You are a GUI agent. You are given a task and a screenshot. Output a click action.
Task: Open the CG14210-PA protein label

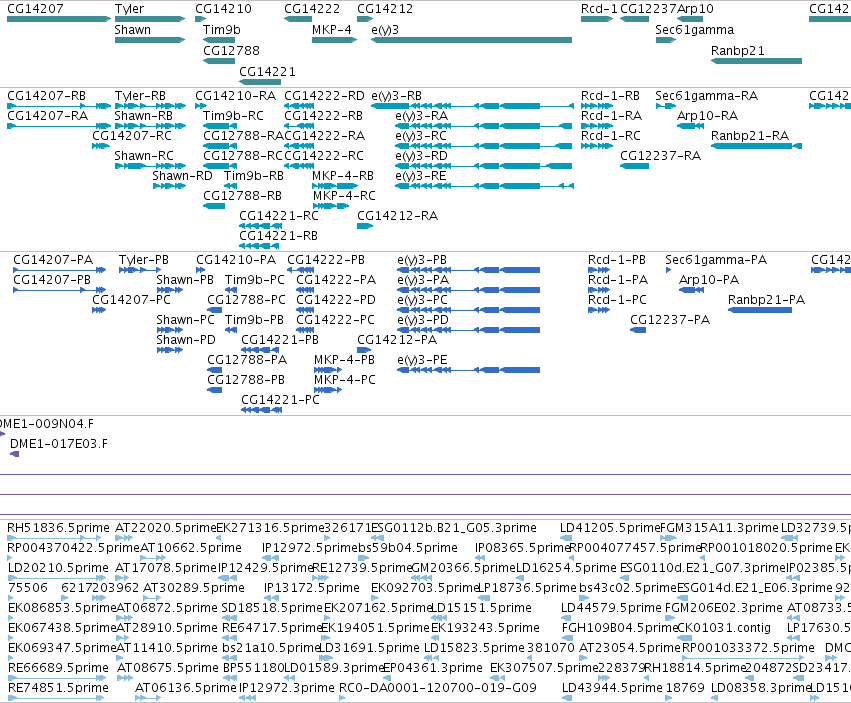pos(236,260)
